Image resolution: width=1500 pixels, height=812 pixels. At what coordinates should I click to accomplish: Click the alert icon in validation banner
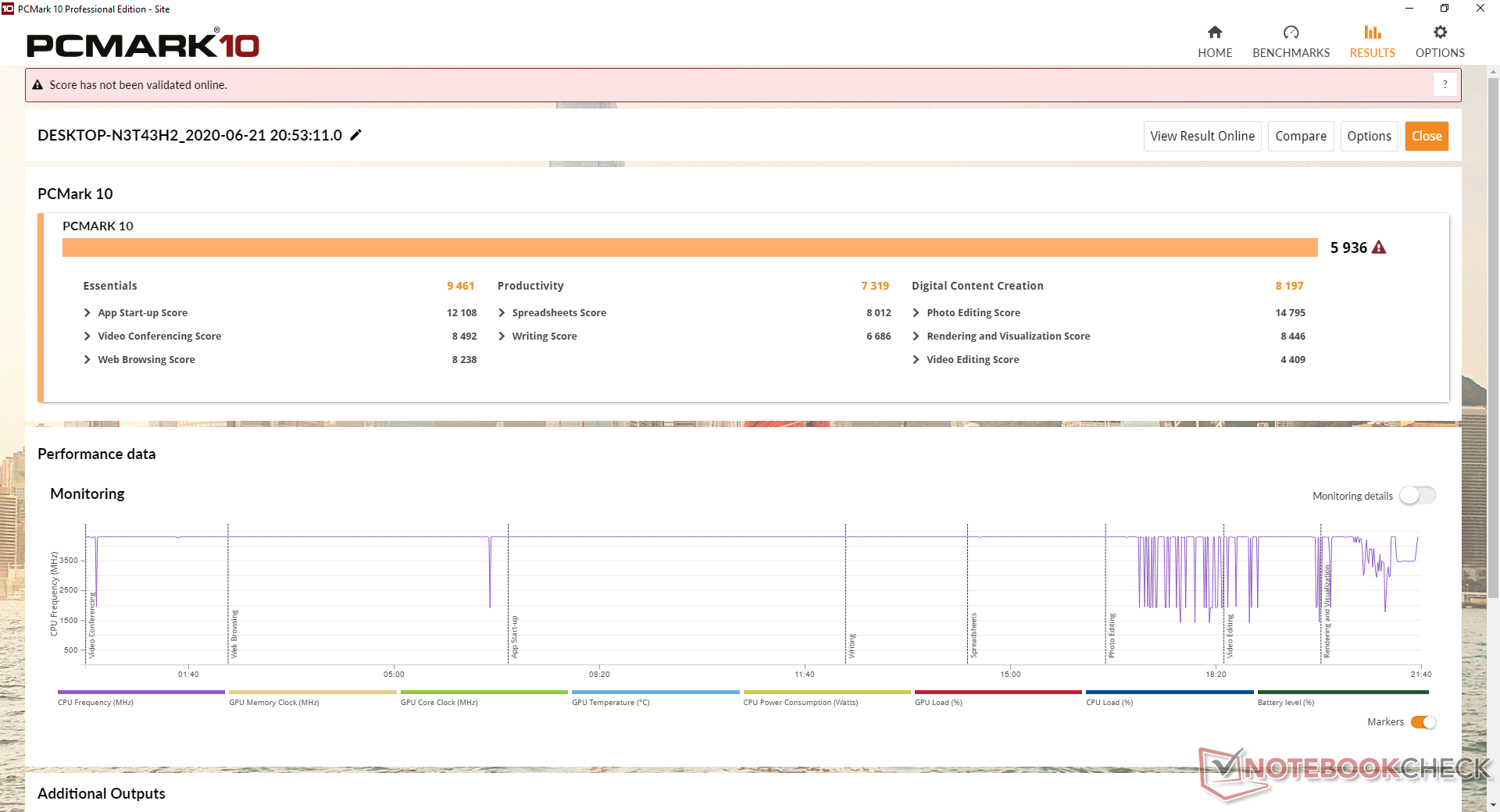[x=37, y=85]
